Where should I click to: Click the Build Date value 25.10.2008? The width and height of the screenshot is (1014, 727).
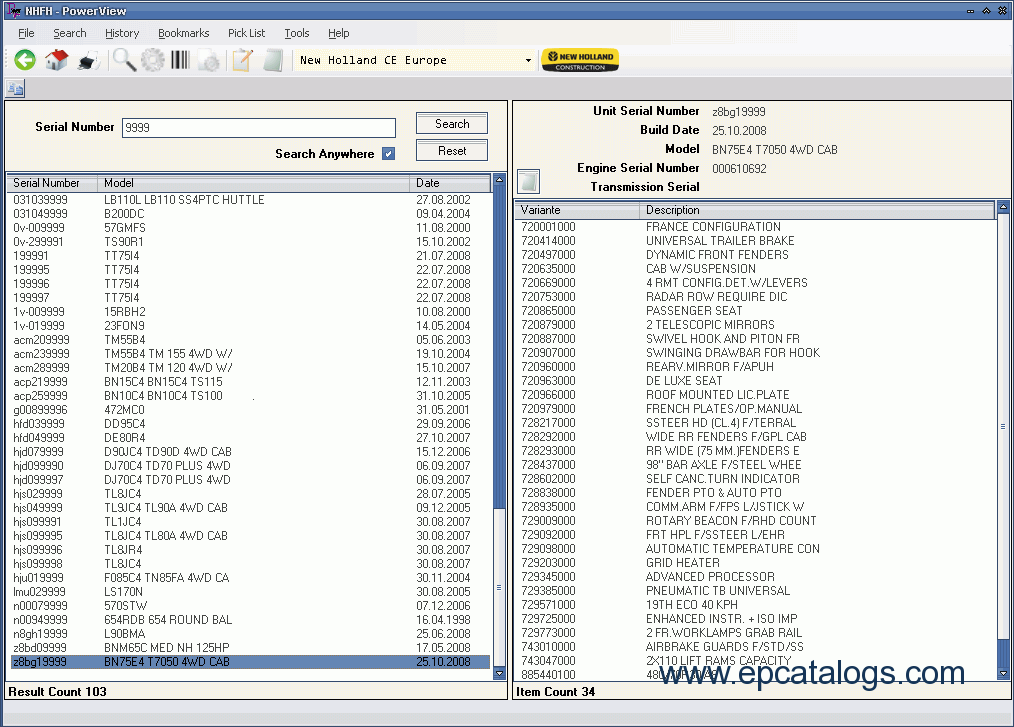coord(739,131)
